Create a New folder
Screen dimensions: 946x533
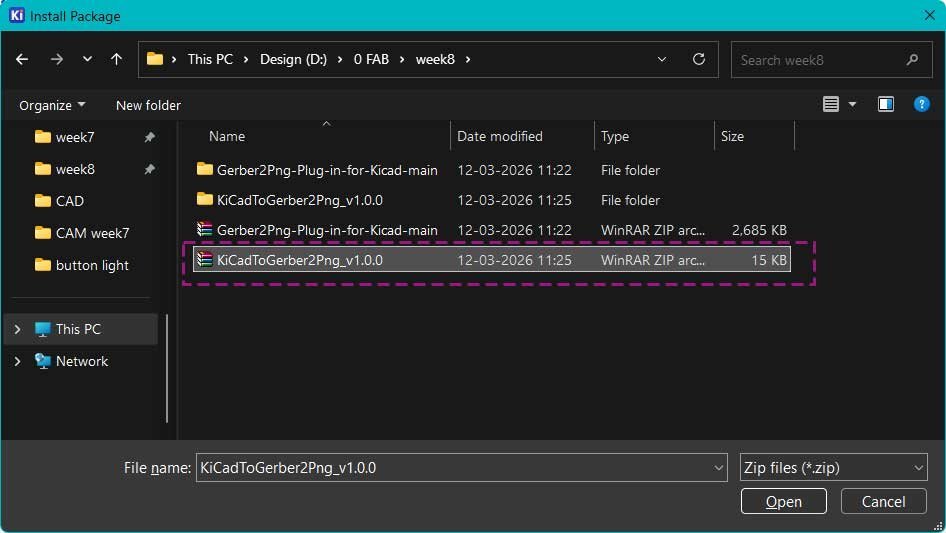click(x=148, y=105)
